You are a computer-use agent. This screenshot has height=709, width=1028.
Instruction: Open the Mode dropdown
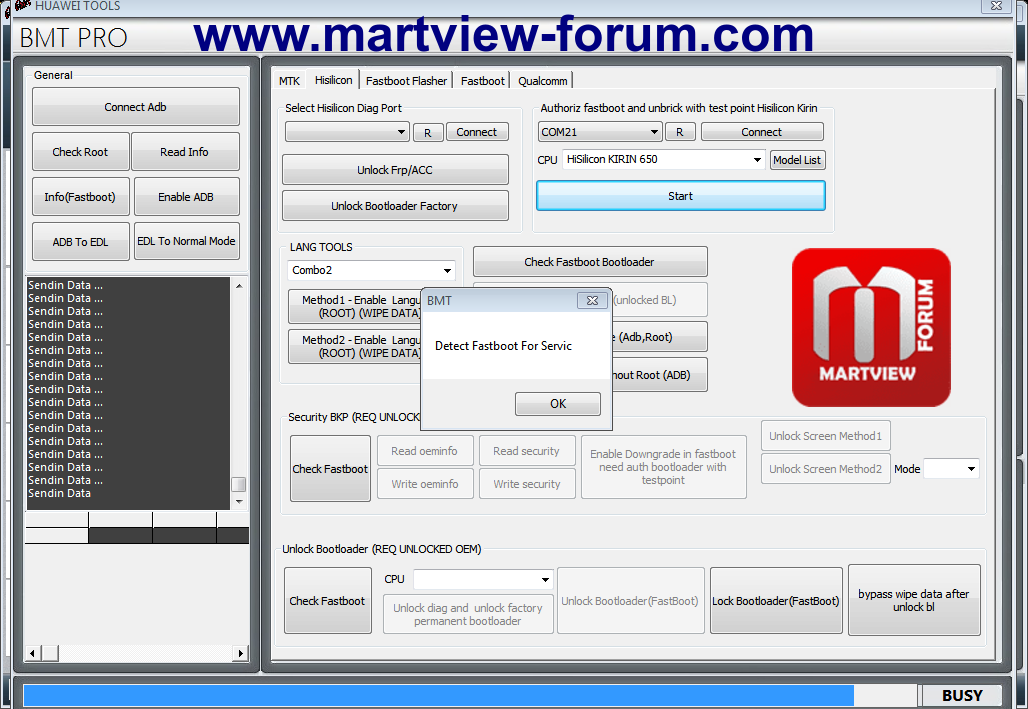[x=951, y=469]
